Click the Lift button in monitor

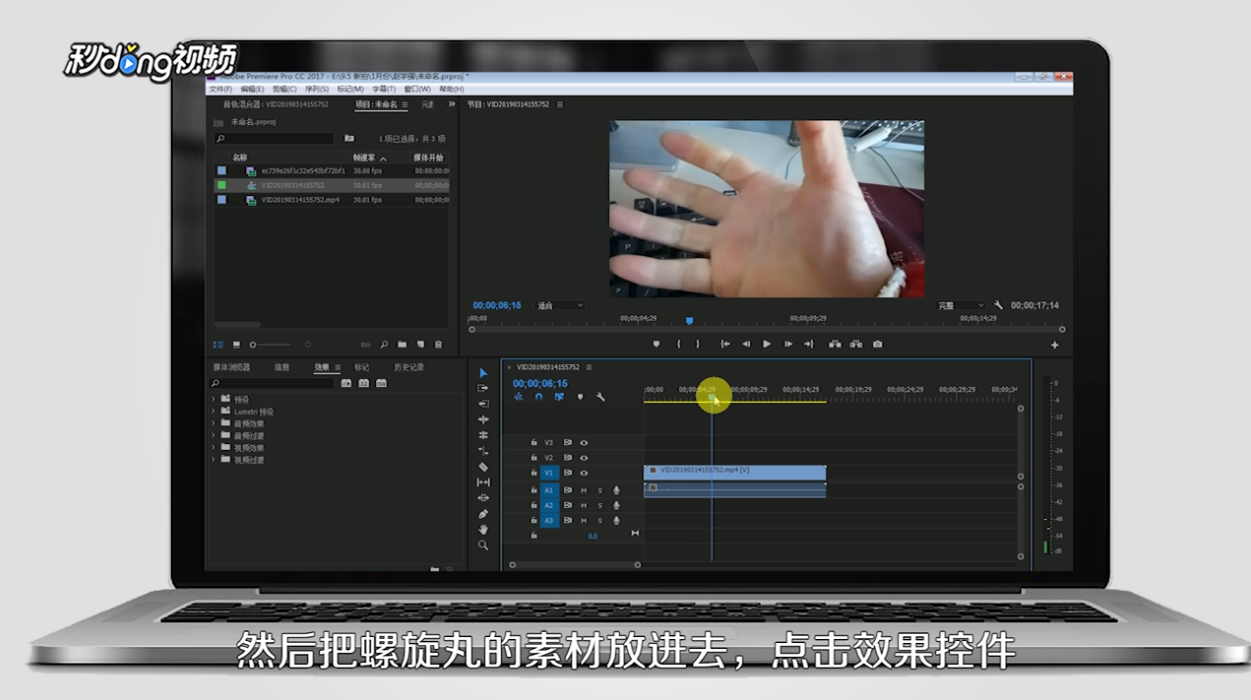pyautogui.click(x=835, y=344)
